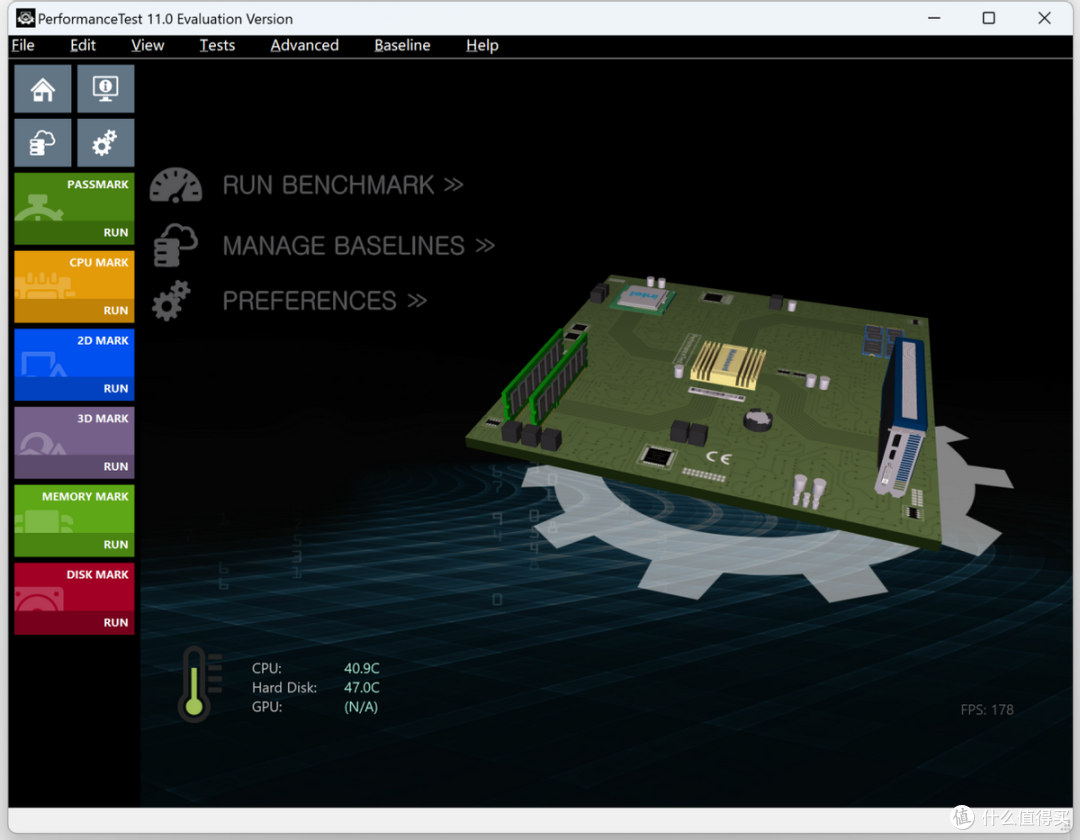Run the Memory Mark test
Viewport: 1080px width, 840px height.
click(x=74, y=545)
